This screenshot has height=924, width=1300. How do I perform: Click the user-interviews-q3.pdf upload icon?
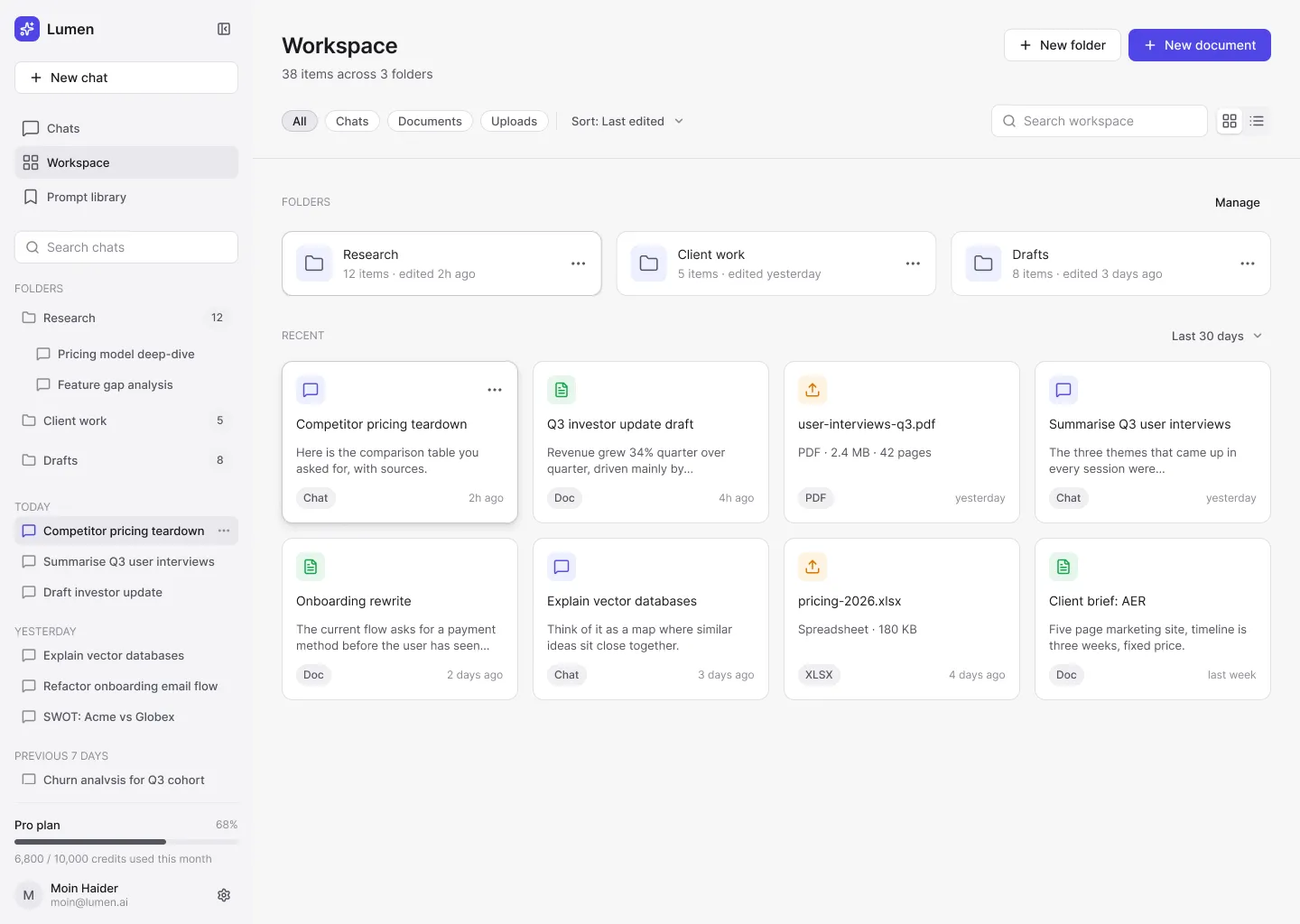tap(812, 390)
